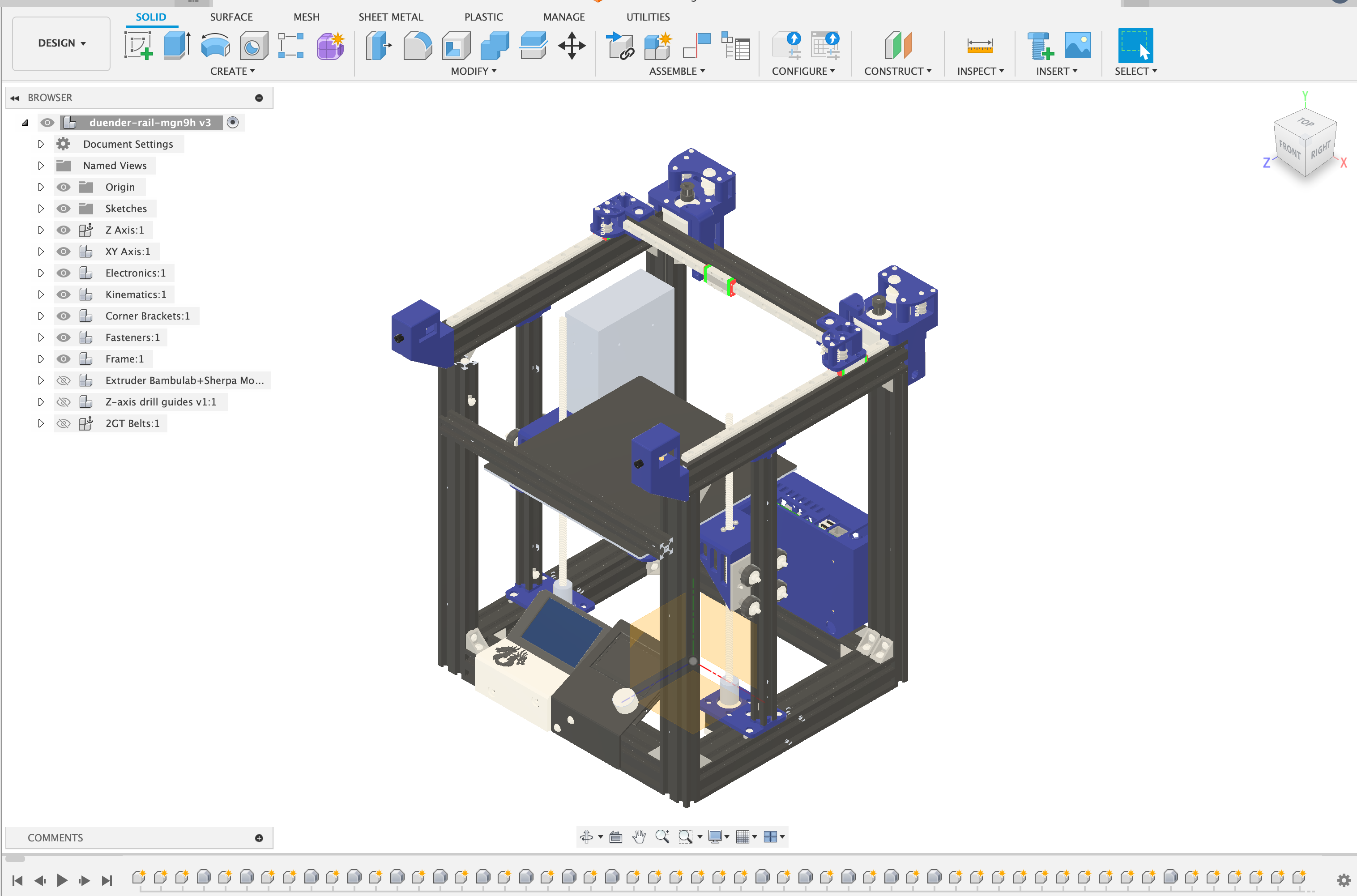Select the Fillet tool in Modify
The width and height of the screenshot is (1357, 896).
pyautogui.click(x=417, y=46)
